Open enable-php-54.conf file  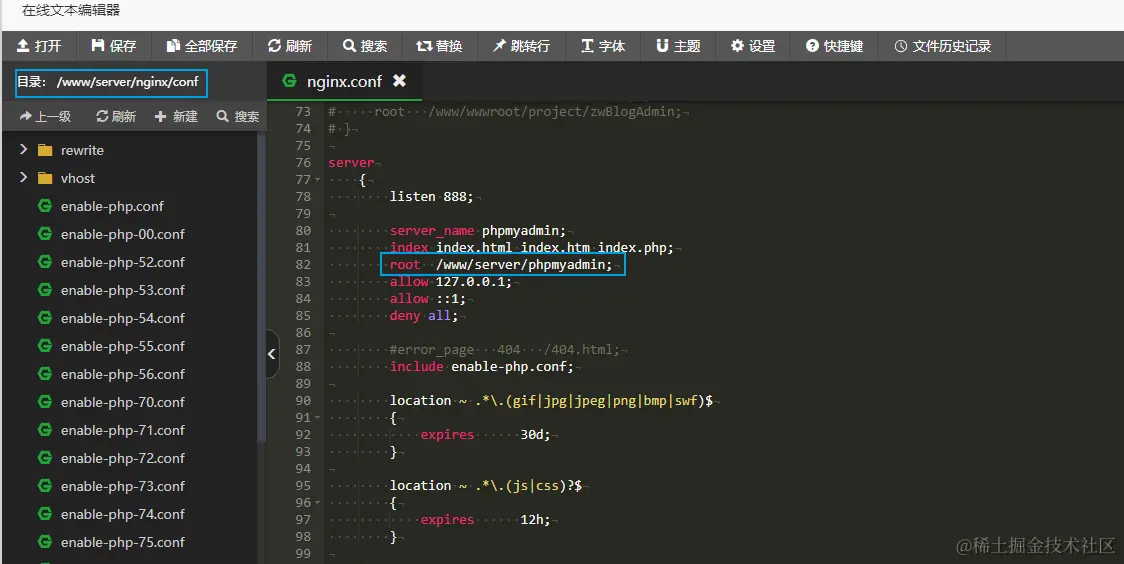pyautogui.click(x=123, y=318)
